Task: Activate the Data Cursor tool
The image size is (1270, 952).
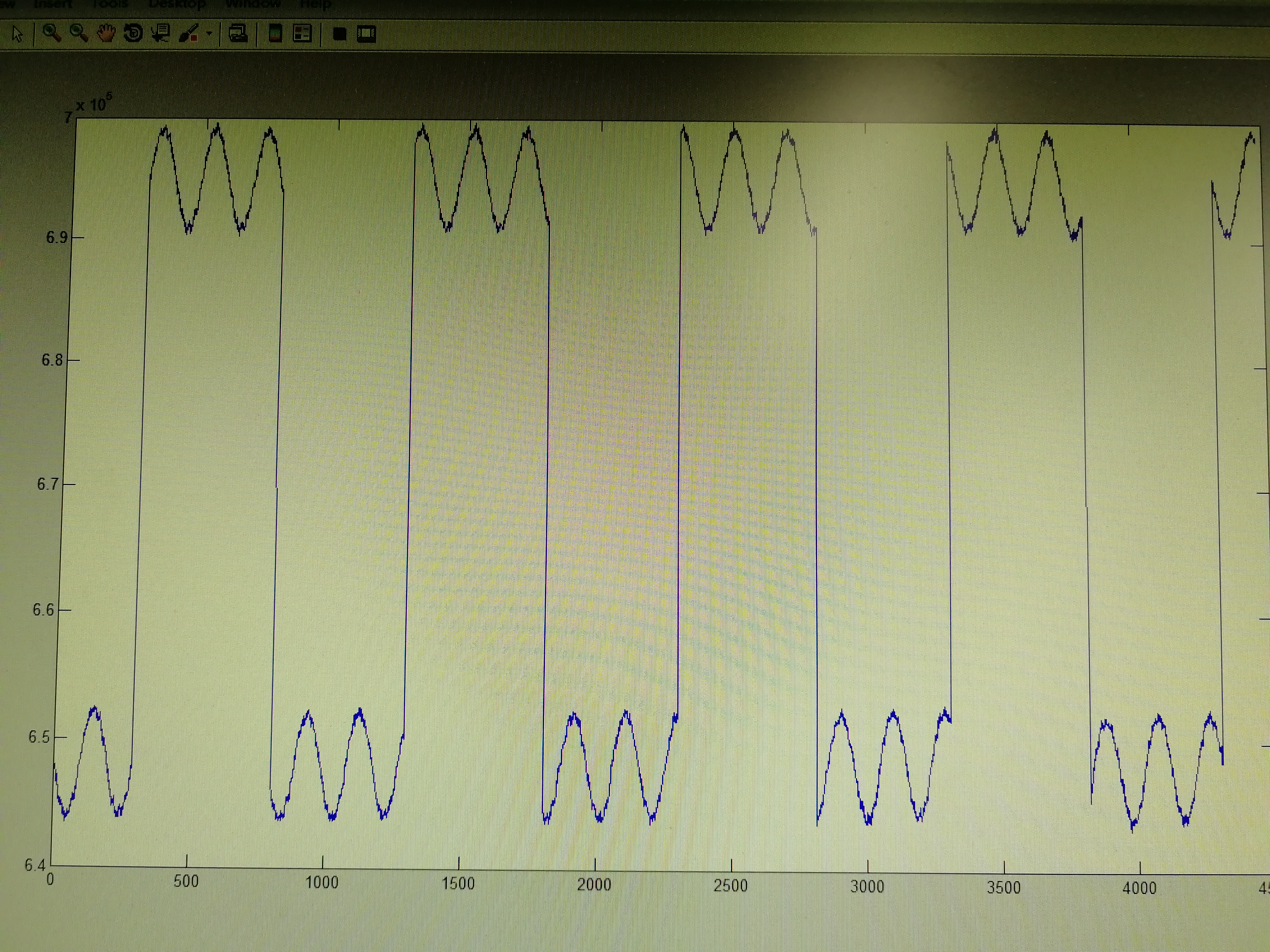Action: 161,33
